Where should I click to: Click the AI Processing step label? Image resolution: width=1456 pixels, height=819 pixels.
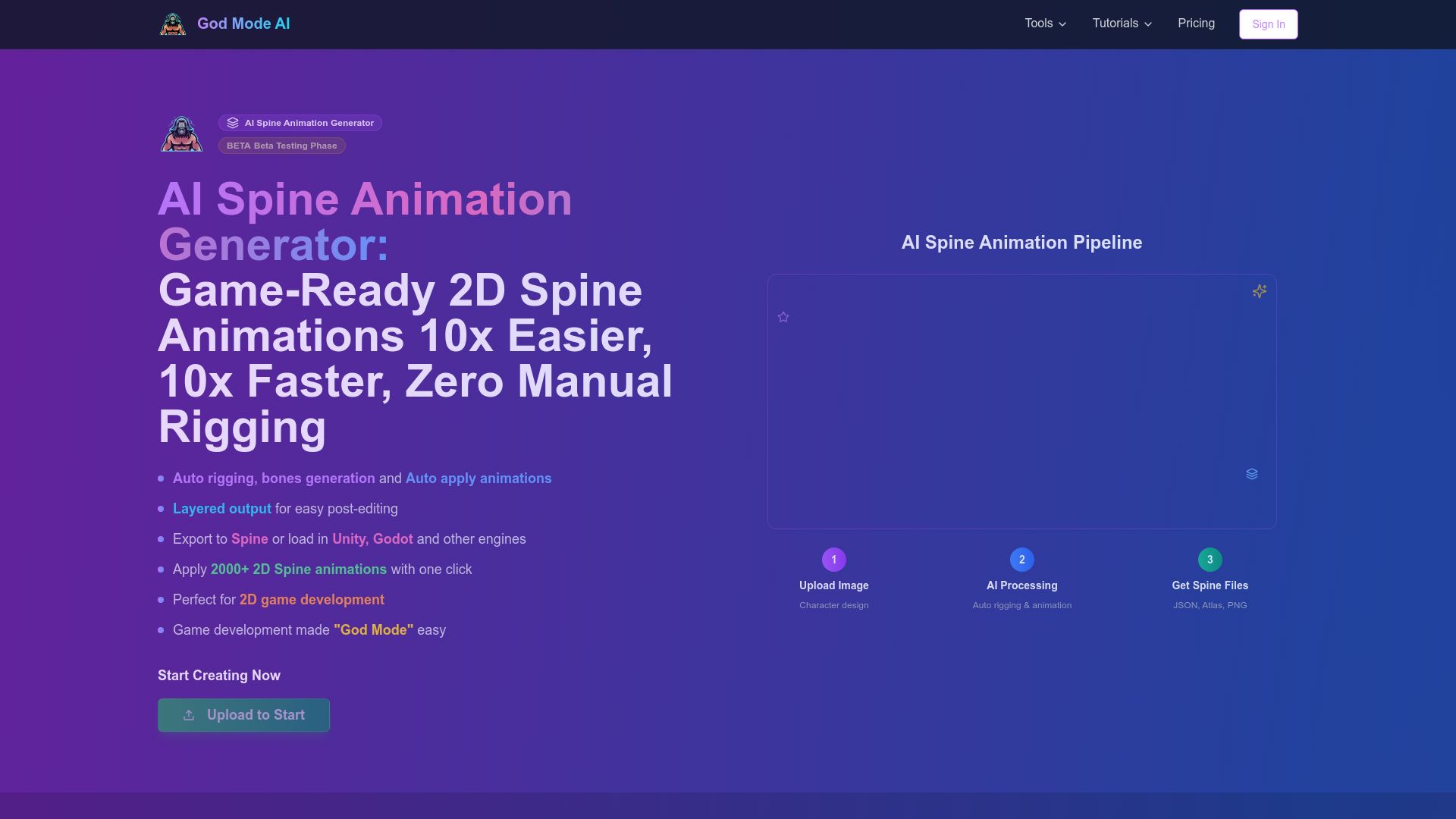1022,585
